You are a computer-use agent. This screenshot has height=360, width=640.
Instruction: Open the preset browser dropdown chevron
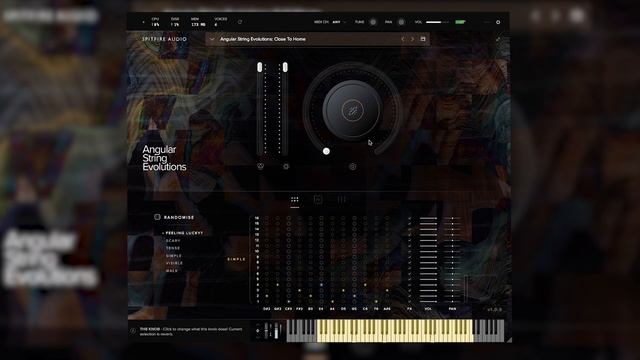click(x=212, y=39)
